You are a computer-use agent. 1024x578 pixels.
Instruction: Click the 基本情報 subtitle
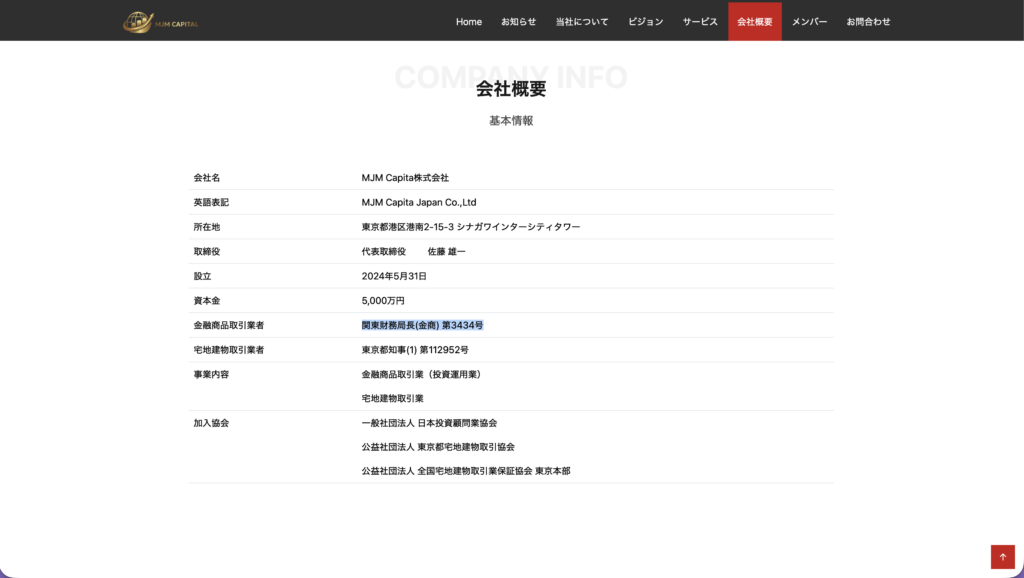click(x=511, y=121)
